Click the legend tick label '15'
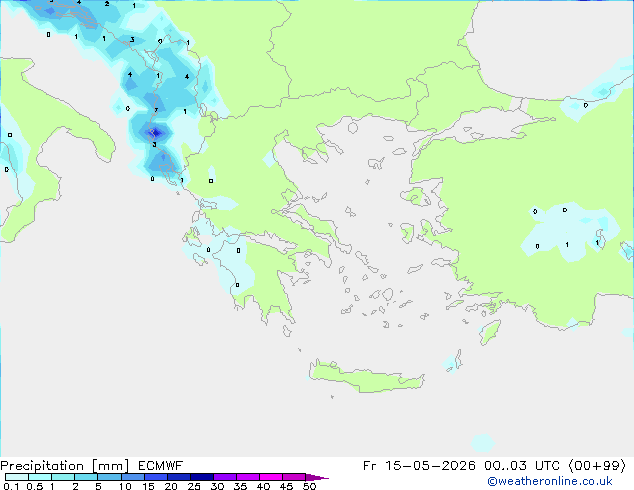Viewport: 634px width, 490px height. pos(148,486)
